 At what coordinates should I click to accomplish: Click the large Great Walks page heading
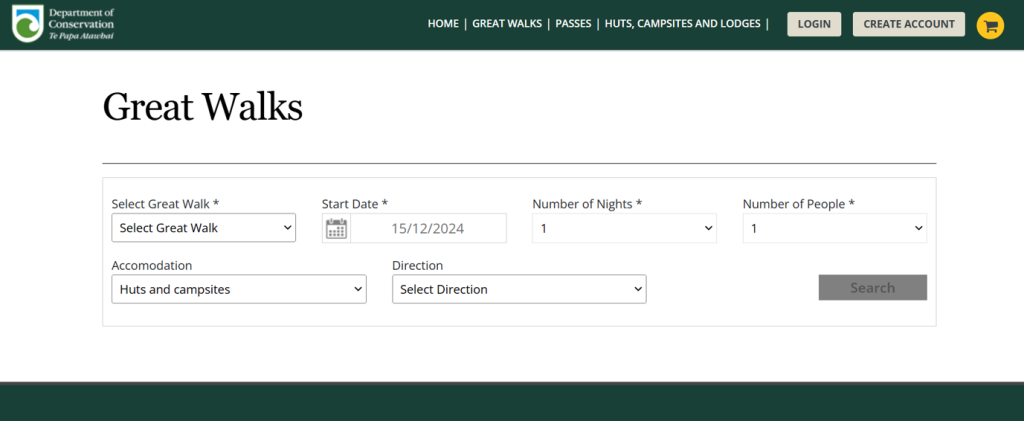click(202, 106)
